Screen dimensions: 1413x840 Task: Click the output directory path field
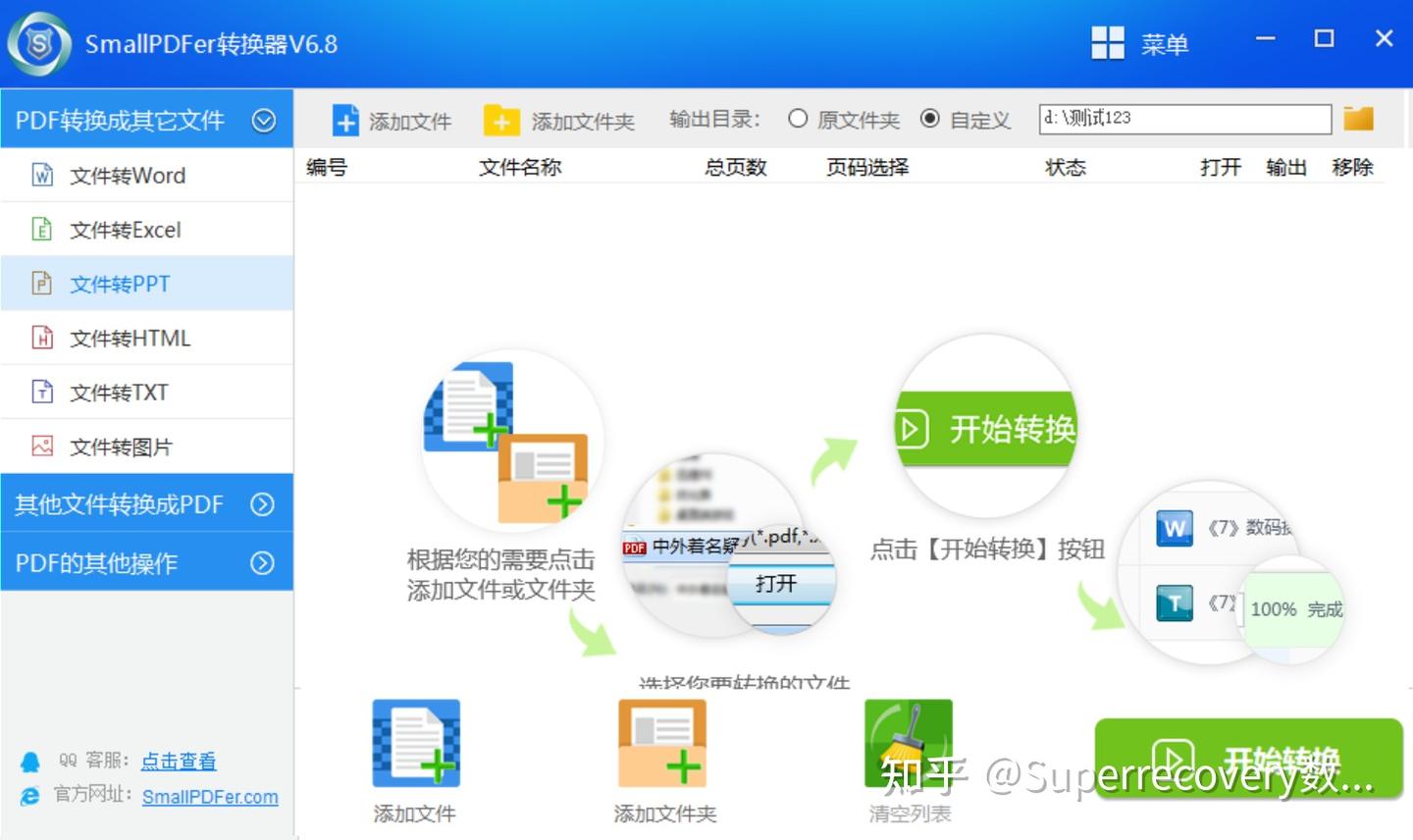1185,119
